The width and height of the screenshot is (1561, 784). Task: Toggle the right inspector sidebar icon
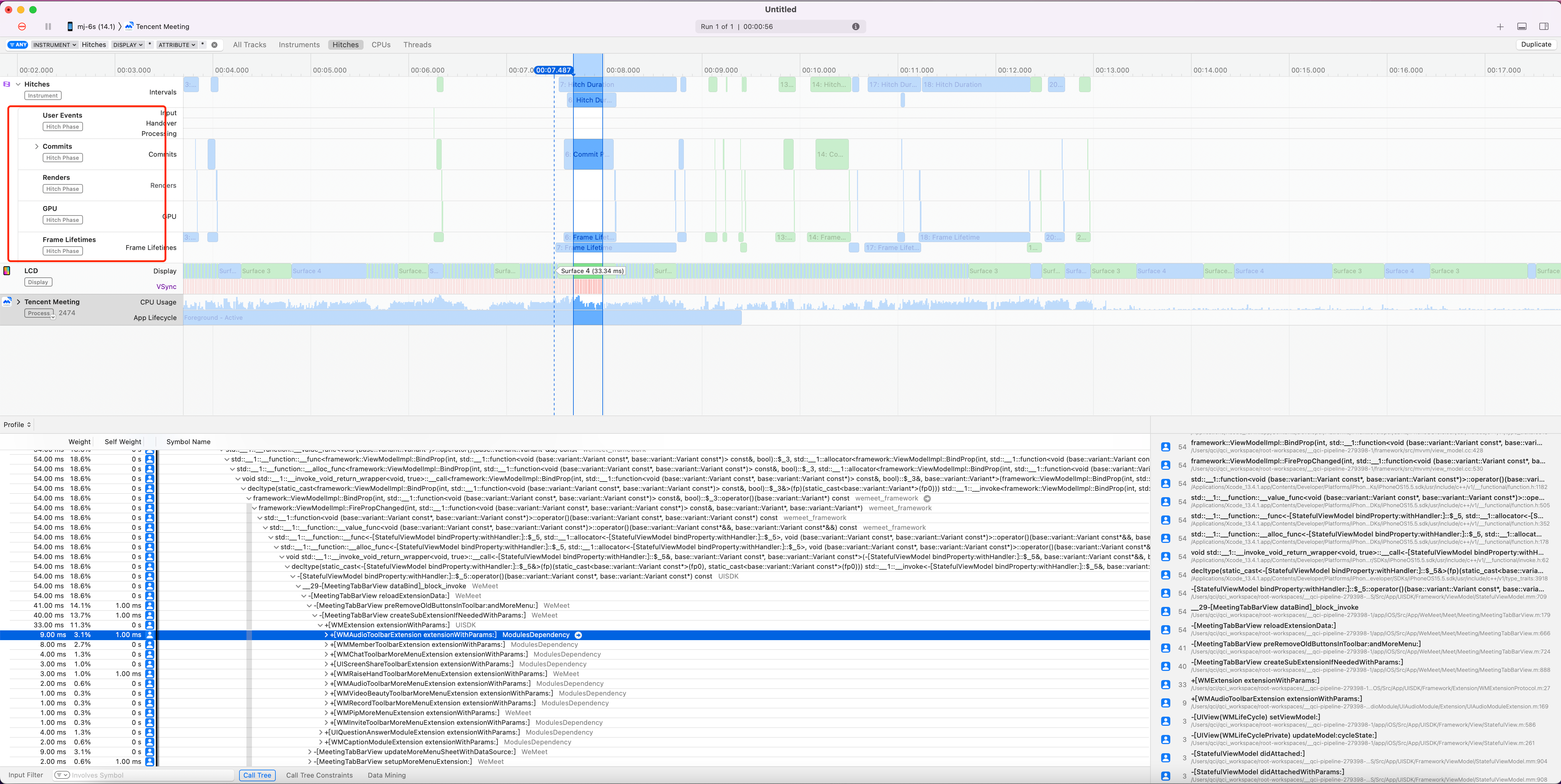point(1543,27)
